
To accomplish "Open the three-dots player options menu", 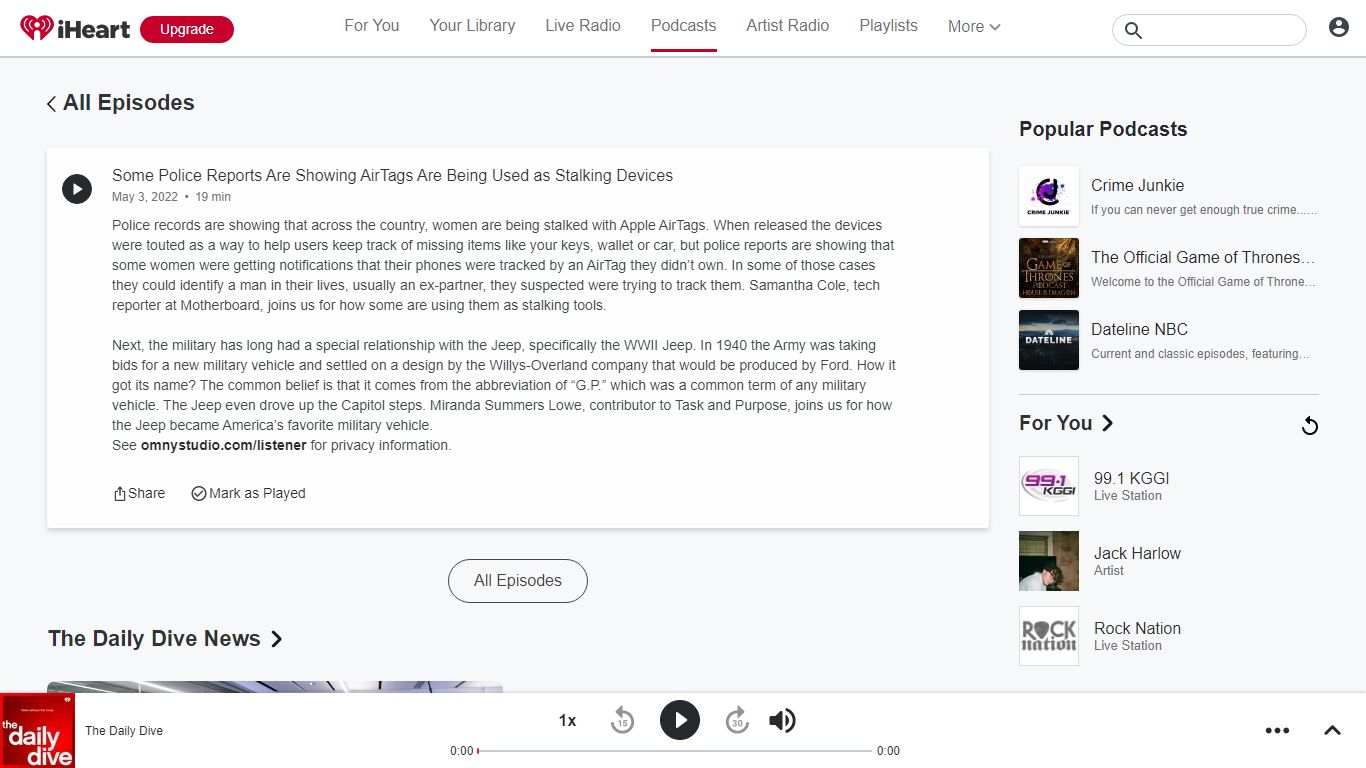I will 1277,730.
